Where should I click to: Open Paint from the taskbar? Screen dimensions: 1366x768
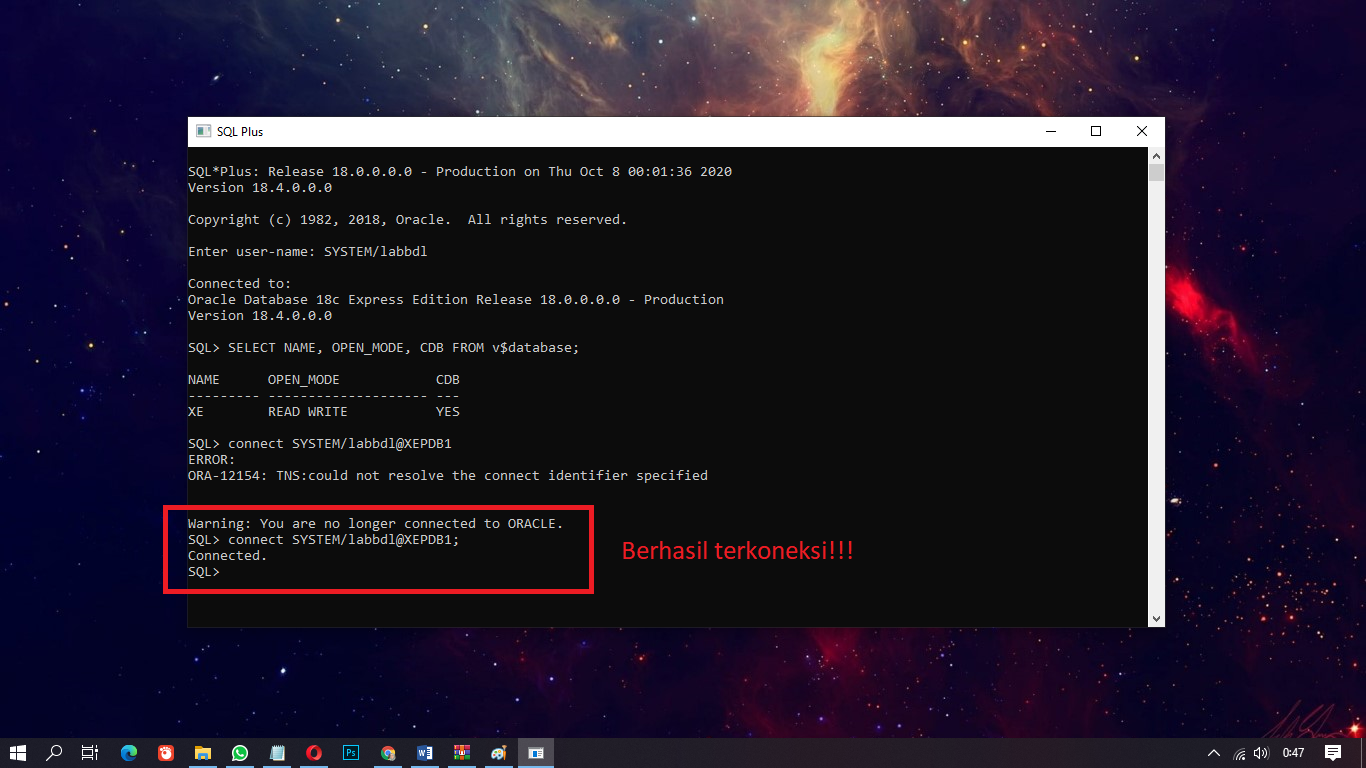pos(499,753)
